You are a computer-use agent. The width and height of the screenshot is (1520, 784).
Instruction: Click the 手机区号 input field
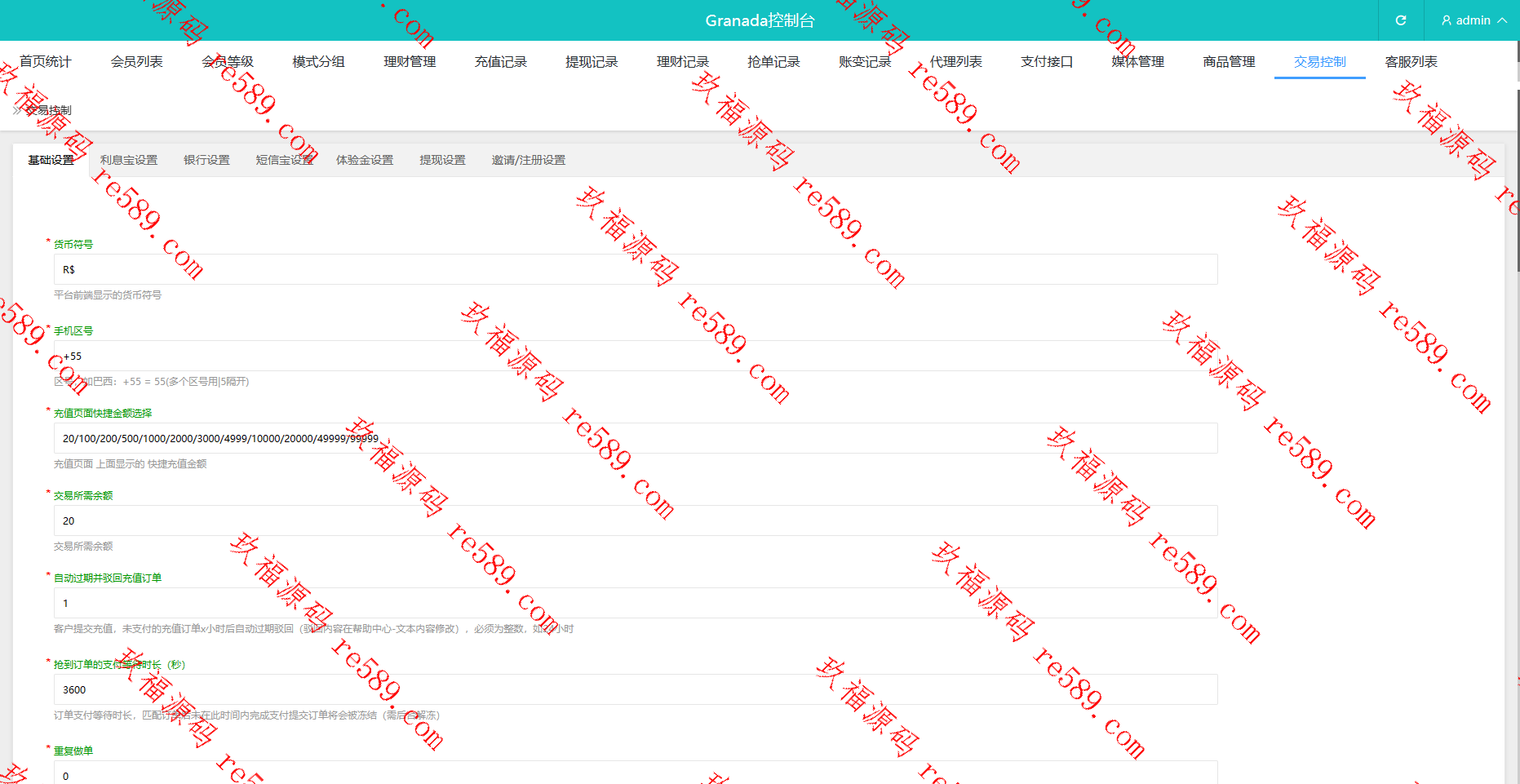tap(636, 356)
